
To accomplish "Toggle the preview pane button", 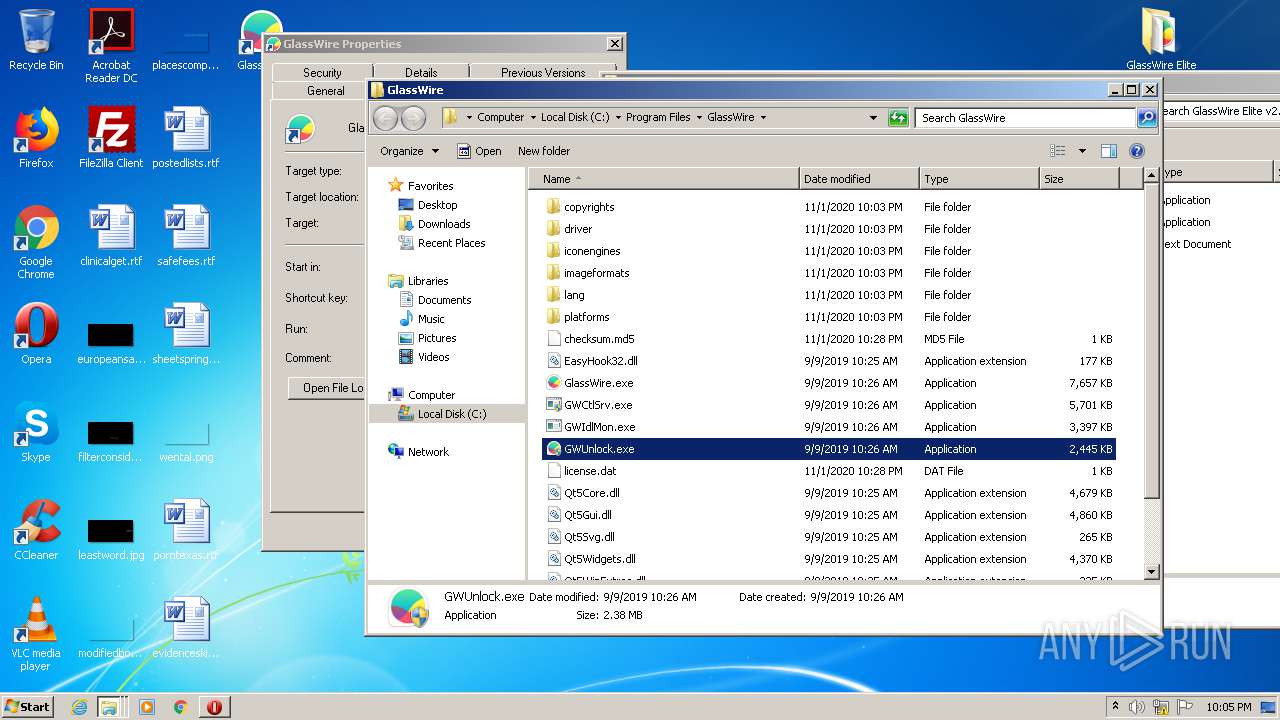I will [x=1108, y=151].
